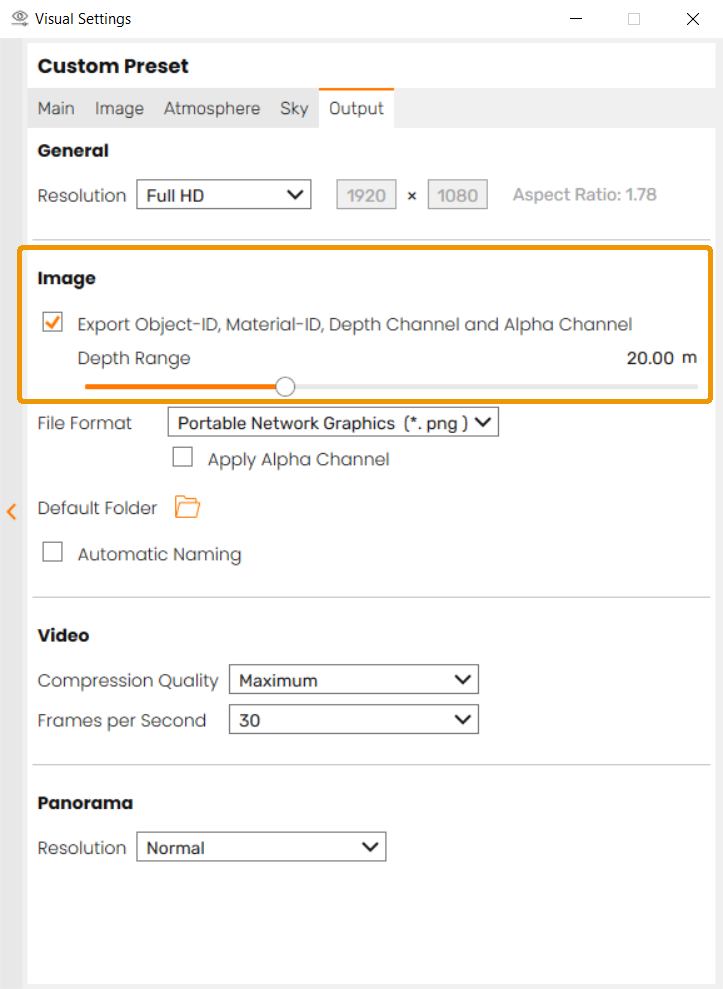Viewport: 723px width, 989px height.
Task: Tick the Automatic Naming checkbox
Action: click(x=53, y=552)
